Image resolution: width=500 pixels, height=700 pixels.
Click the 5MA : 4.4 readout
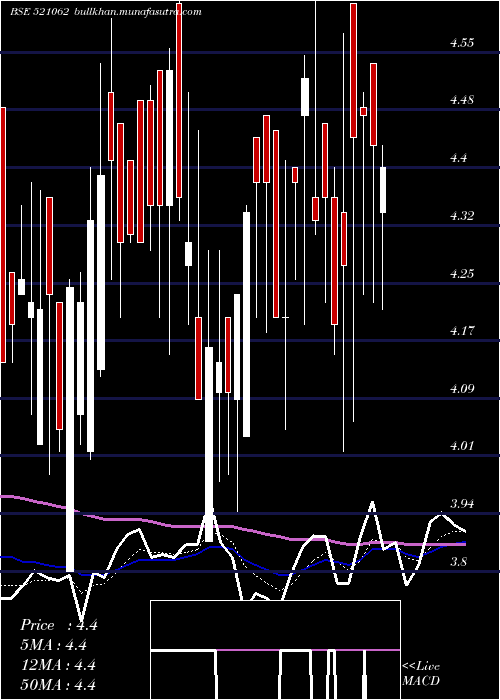coord(53,645)
